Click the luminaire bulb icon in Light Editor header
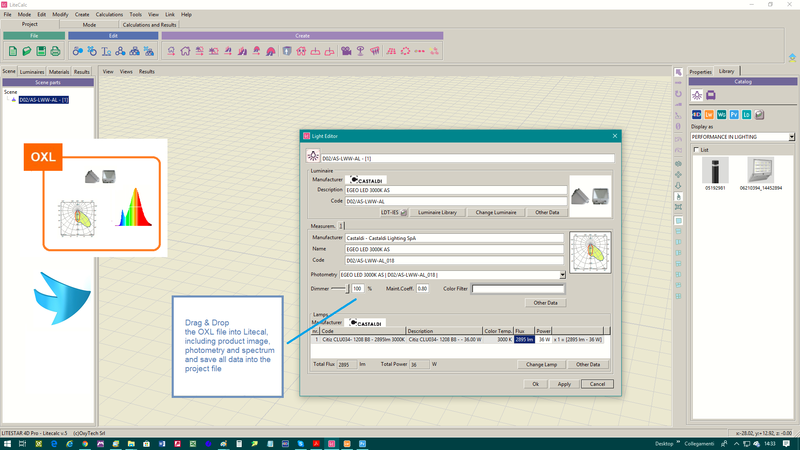The height and width of the screenshot is (450, 800). (313, 156)
